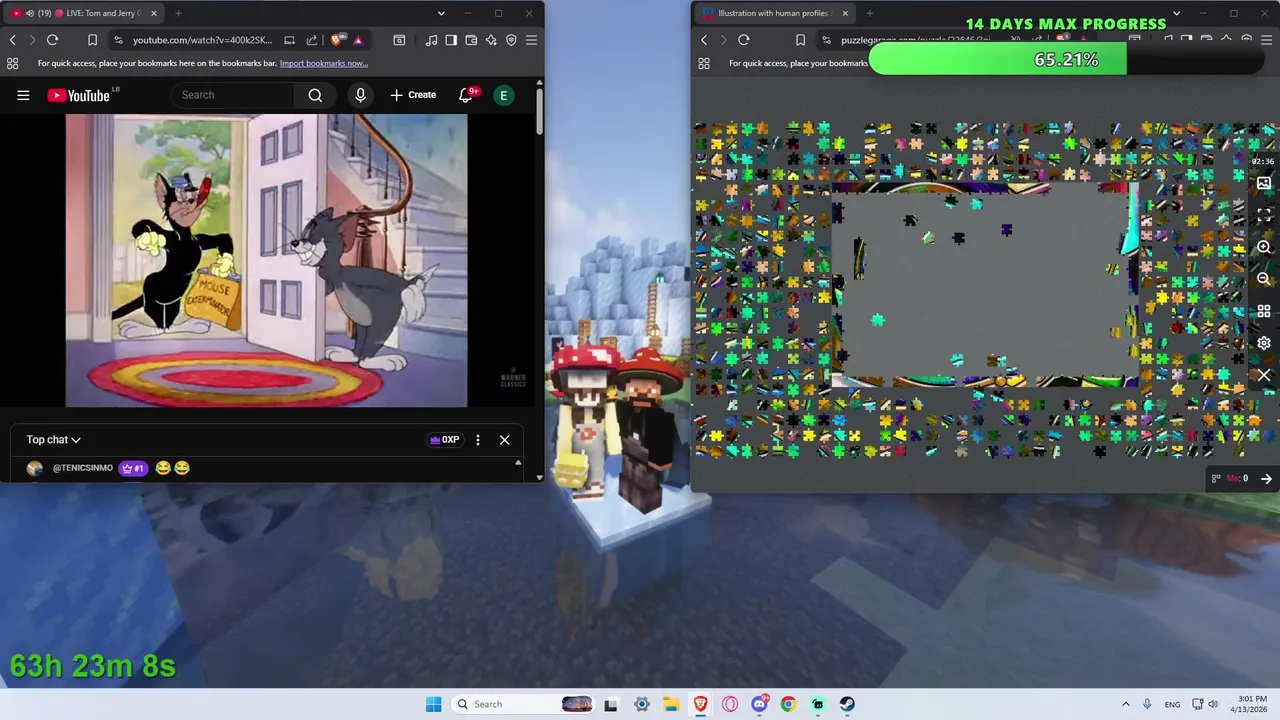Reload the puzzlegarage page

[x=744, y=40]
